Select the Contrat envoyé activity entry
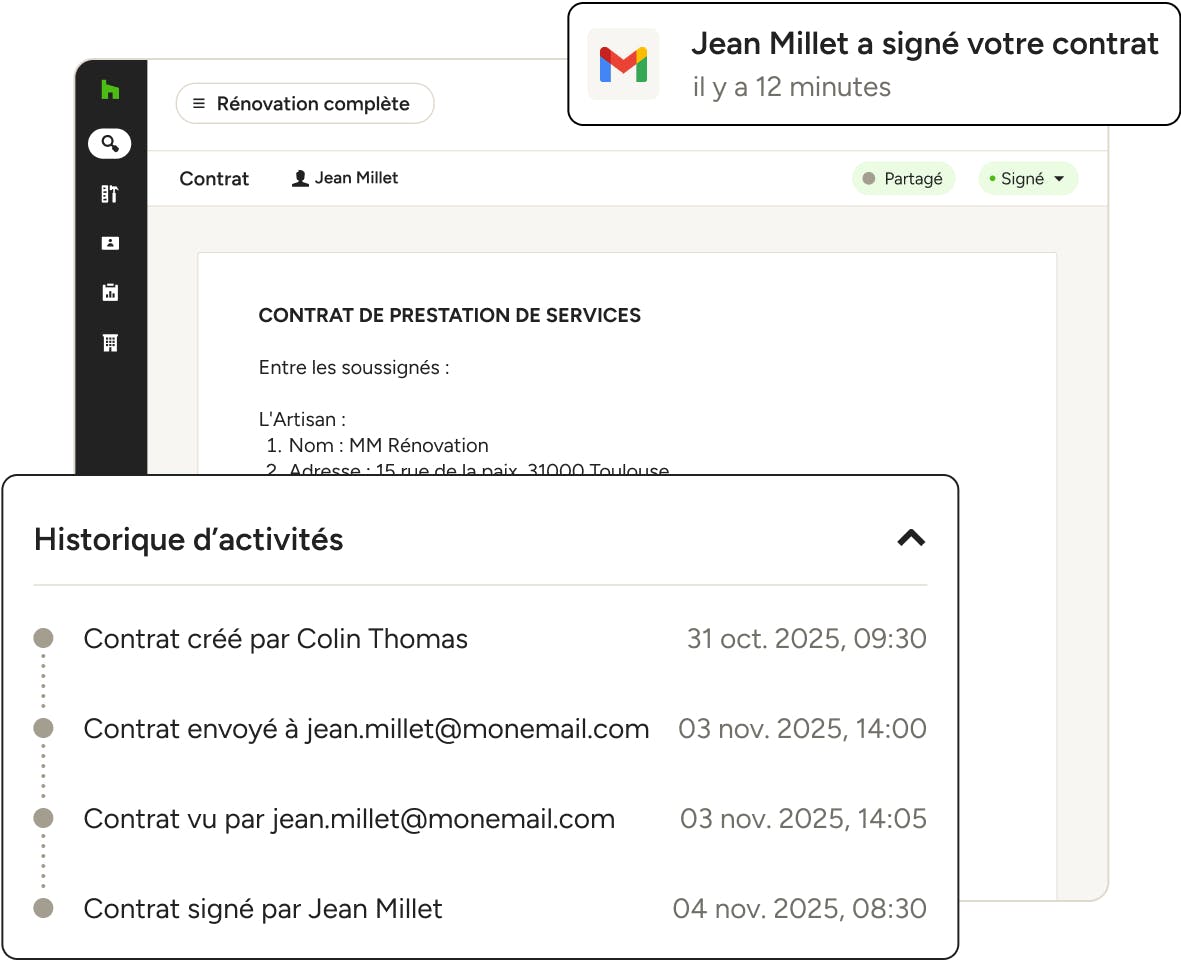Screen dimensions: 1181x960 point(366,729)
